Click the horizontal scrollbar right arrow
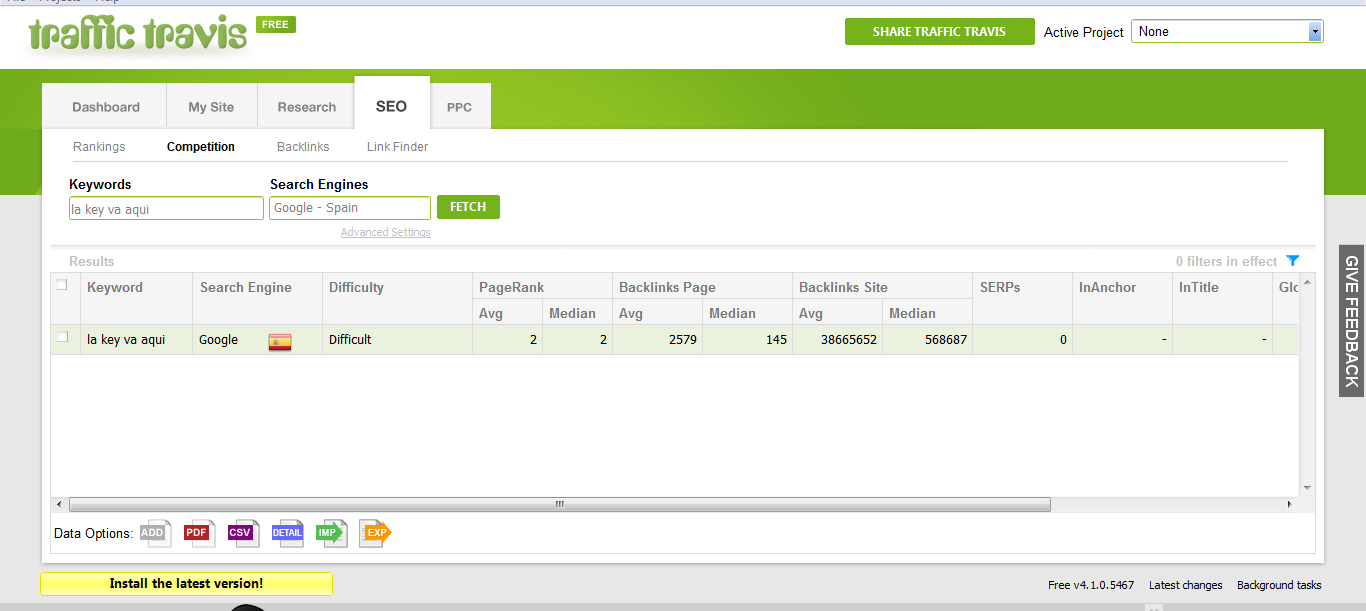This screenshot has height=611, width=1366. point(1289,505)
